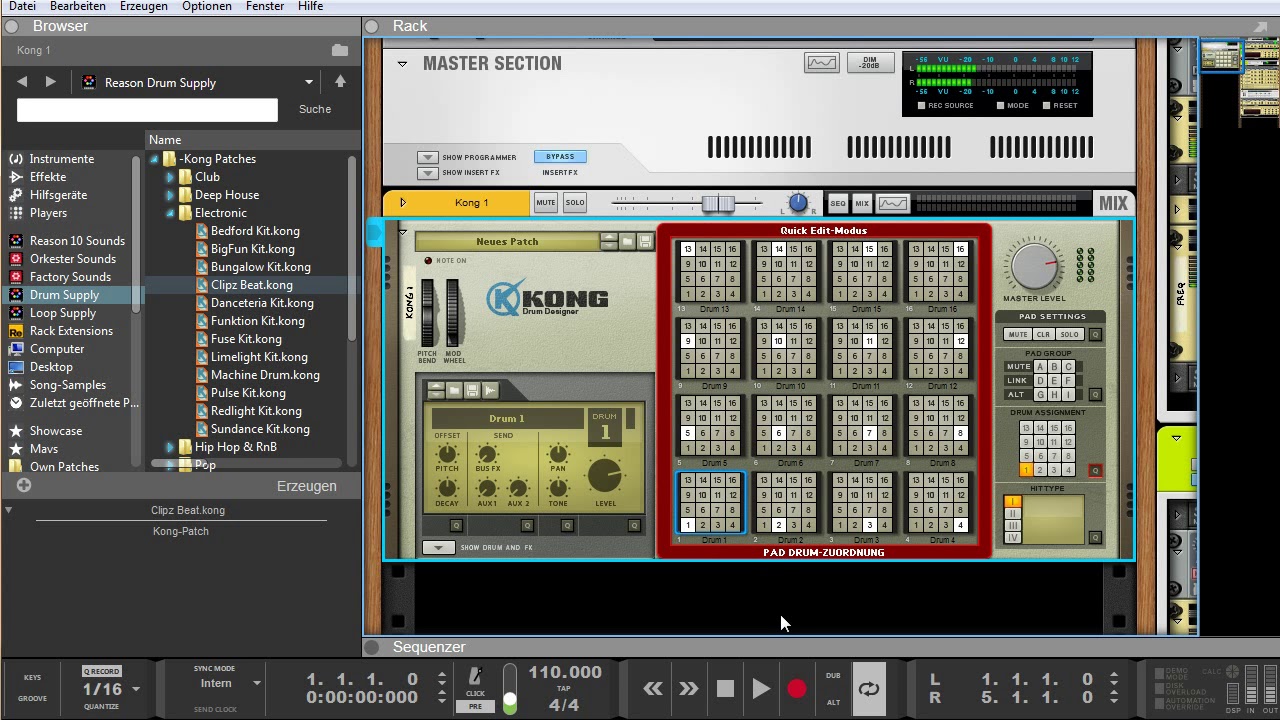Screen dimensions: 1280x720
Task: Open the Optionen menu
Action: 207,6
